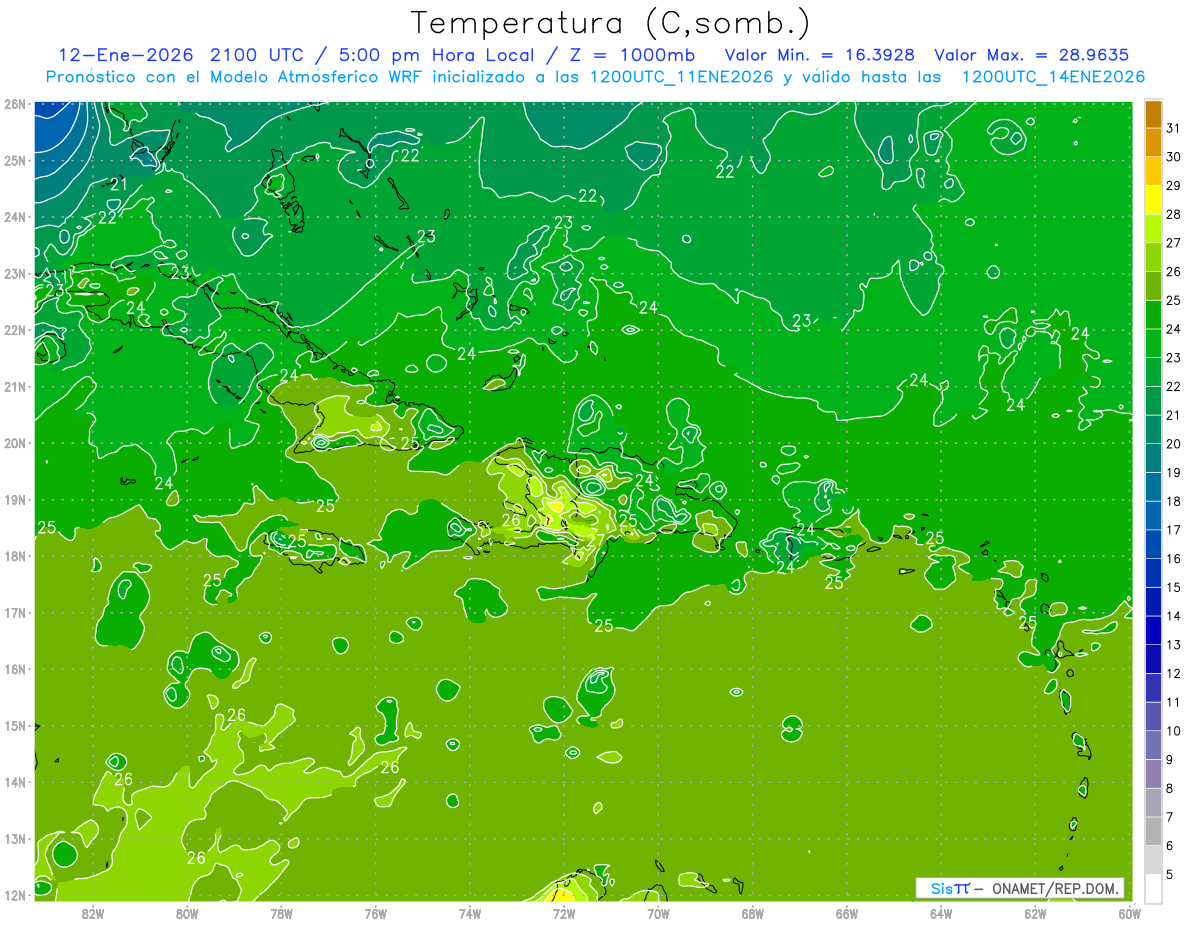
Task: Click the '21' contour label on the map
Action: click(119, 184)
